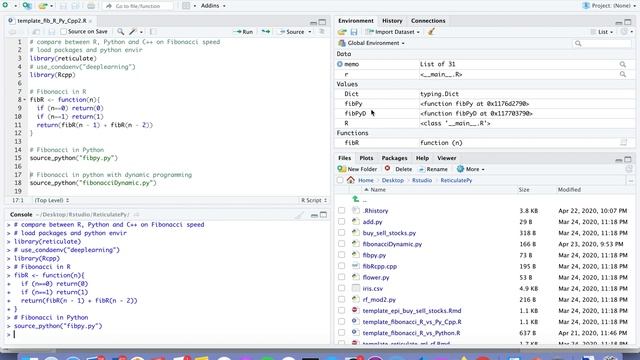640x360 pixels.
Task: Open the R Script file type dropdown
Action: [314, 200]
